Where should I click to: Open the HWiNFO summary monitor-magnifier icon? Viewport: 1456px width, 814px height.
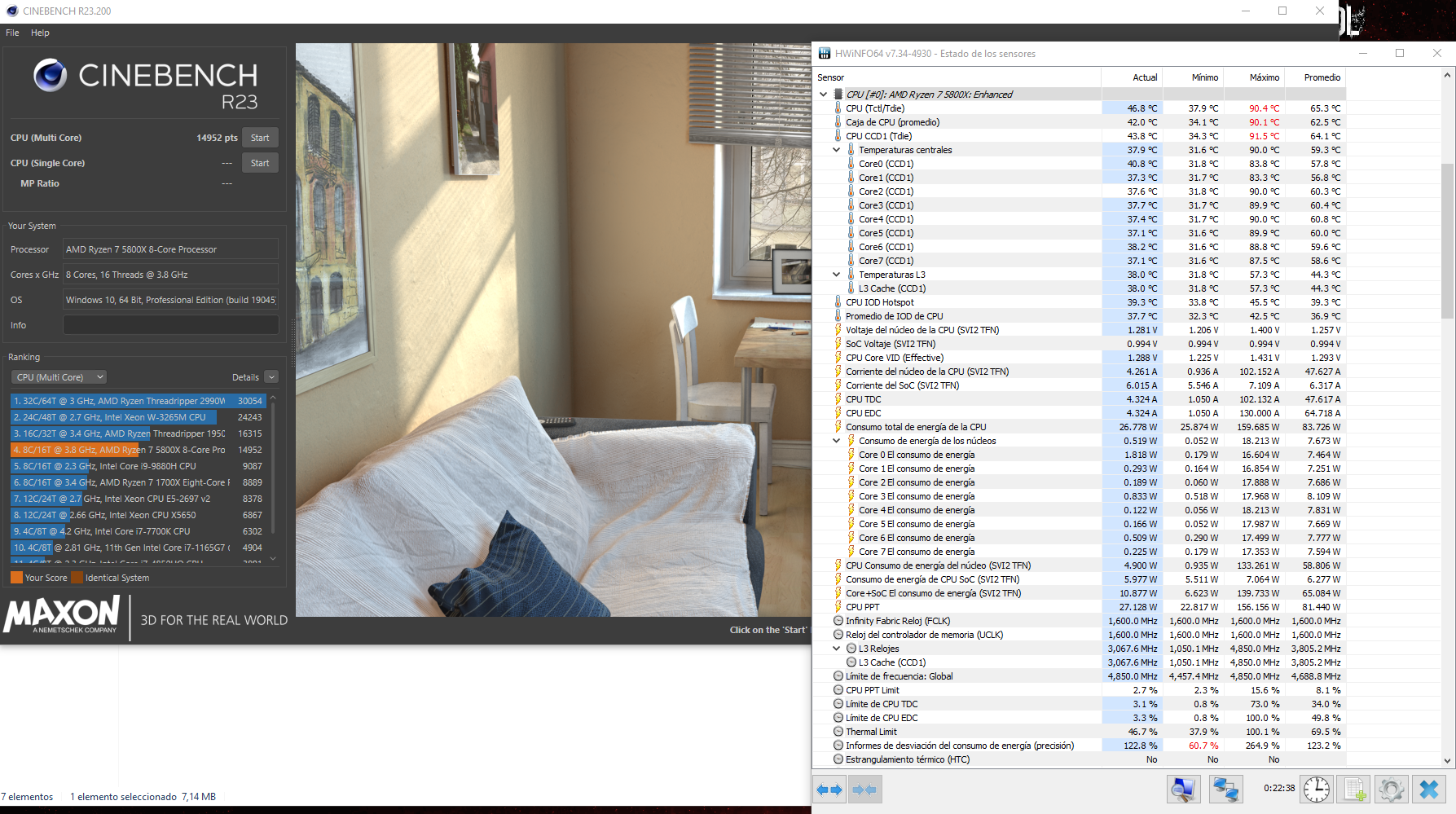coord(1182,789)
